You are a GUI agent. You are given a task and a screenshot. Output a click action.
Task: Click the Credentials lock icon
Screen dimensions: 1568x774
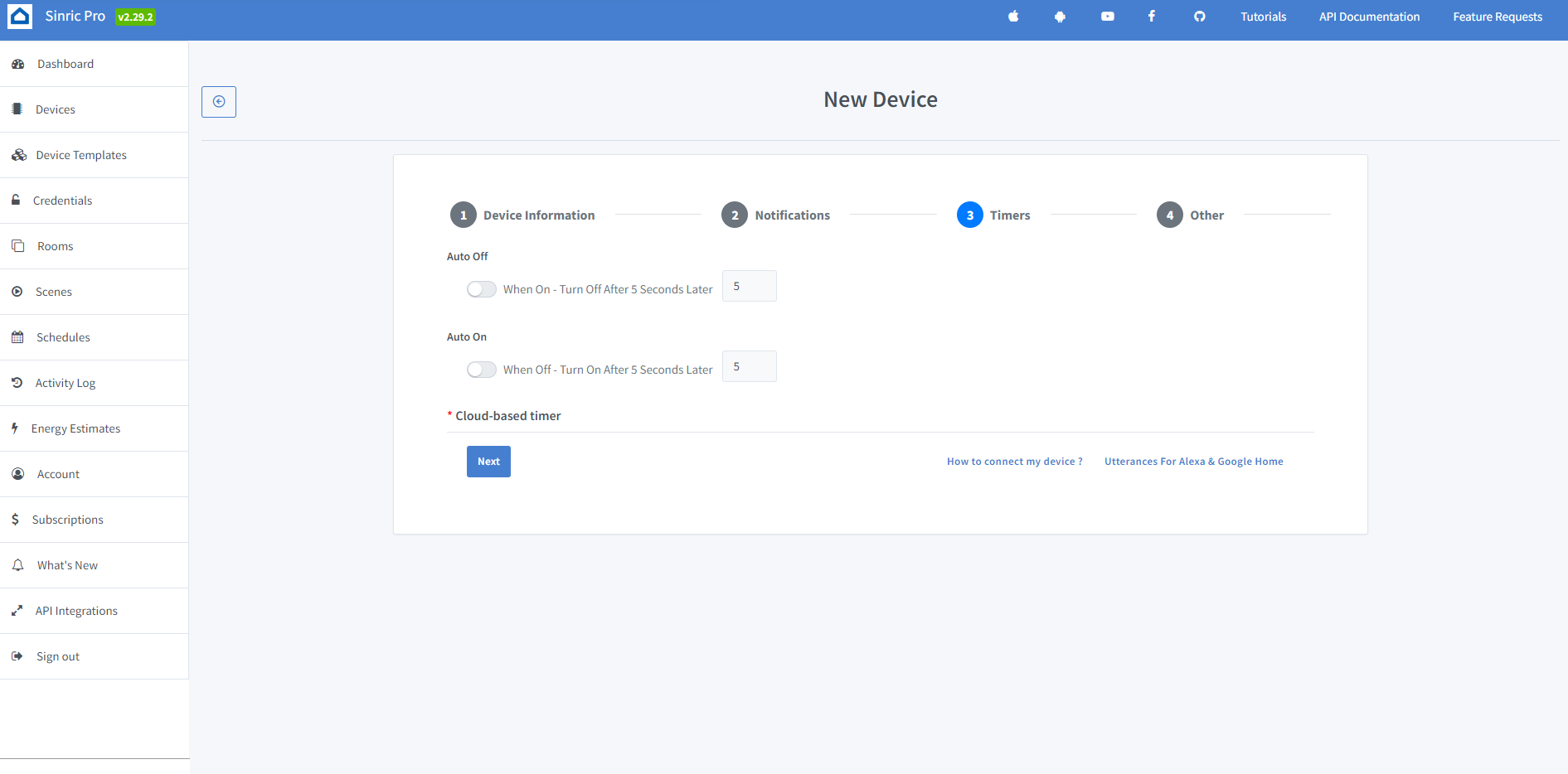coord(16,201)
